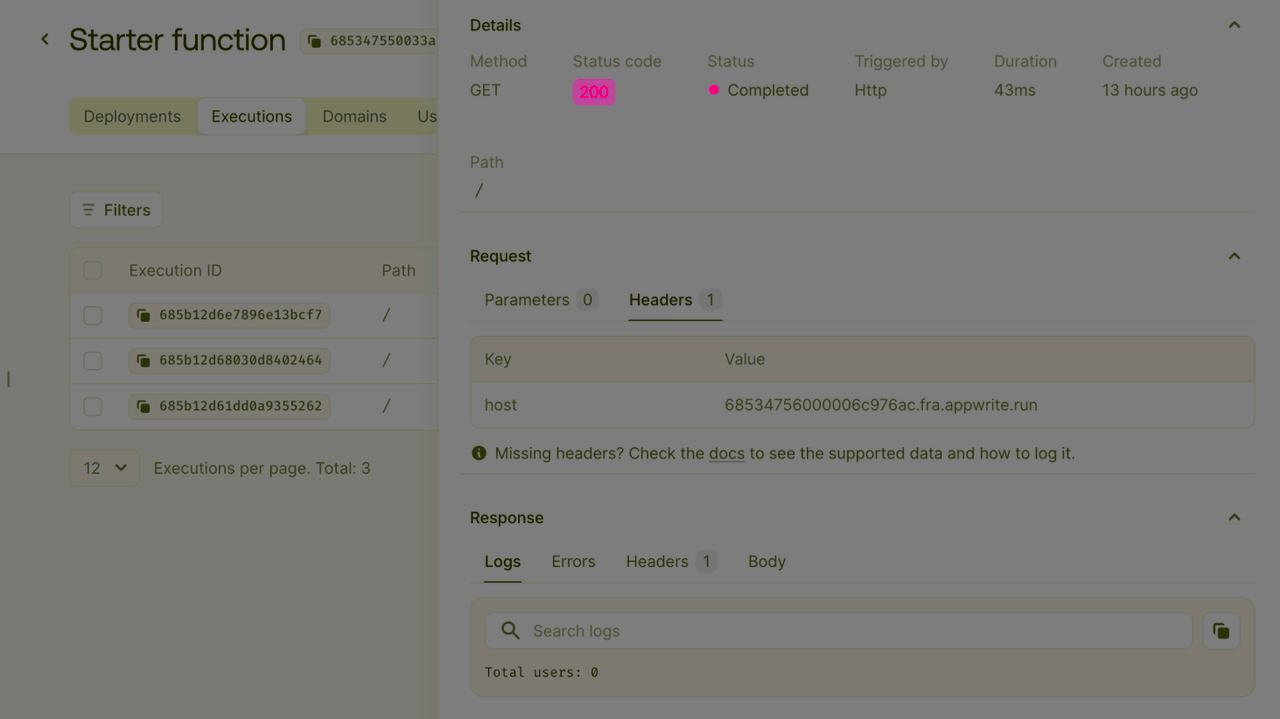
Task: Copy the response logs output
Action: click(x=1220, y=630)
